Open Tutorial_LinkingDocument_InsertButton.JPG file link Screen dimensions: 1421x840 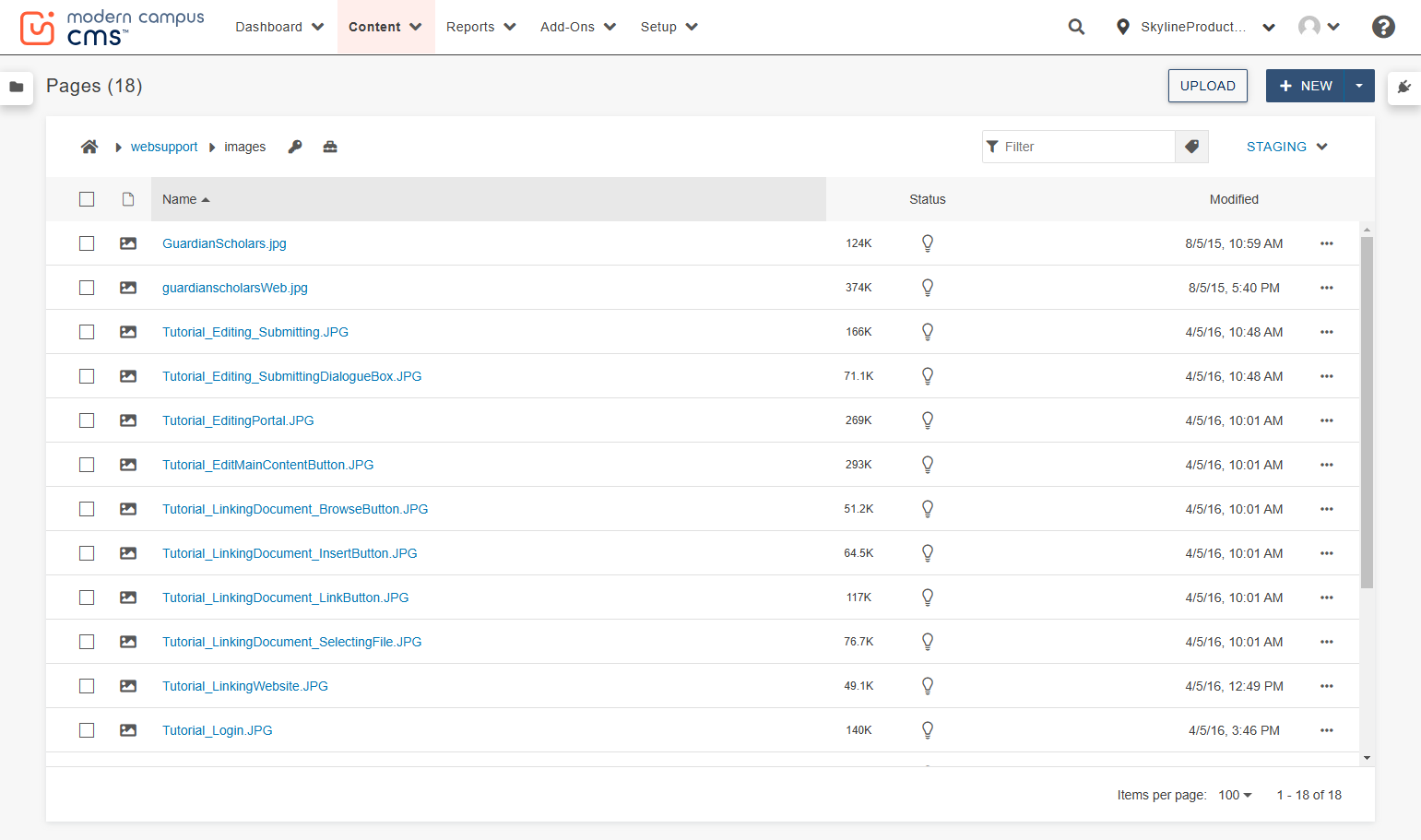(290, 553)
